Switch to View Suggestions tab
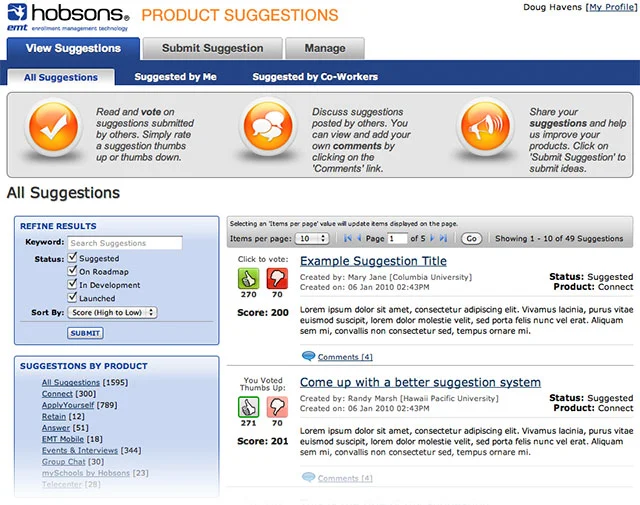This screenshot has height=505, width=640. 73,49
